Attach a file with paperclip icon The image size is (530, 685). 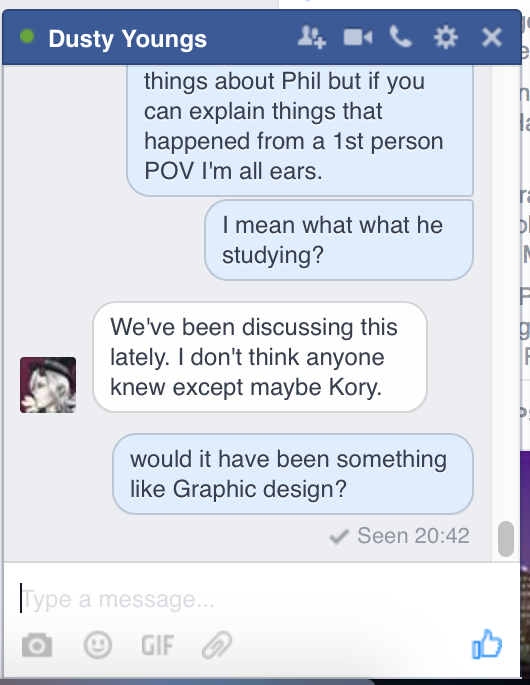coord(217,645)
